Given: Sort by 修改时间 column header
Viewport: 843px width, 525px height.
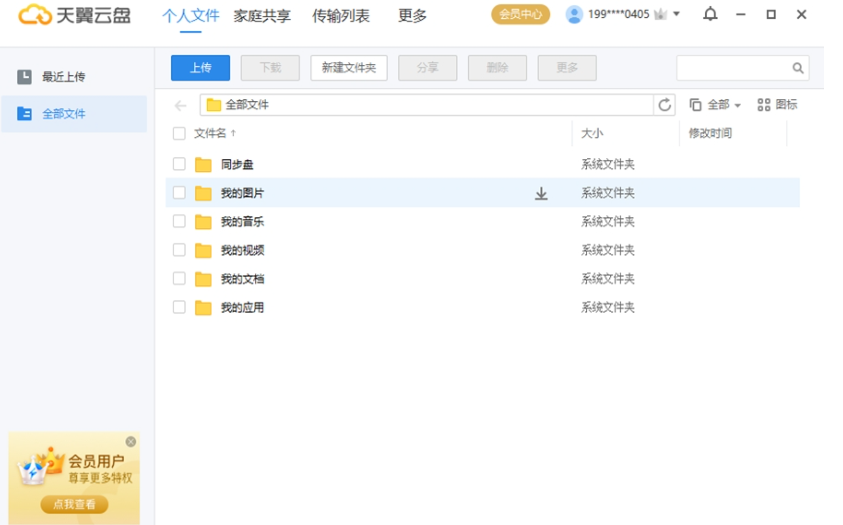Looking at the screenshot, I should 710,133.
